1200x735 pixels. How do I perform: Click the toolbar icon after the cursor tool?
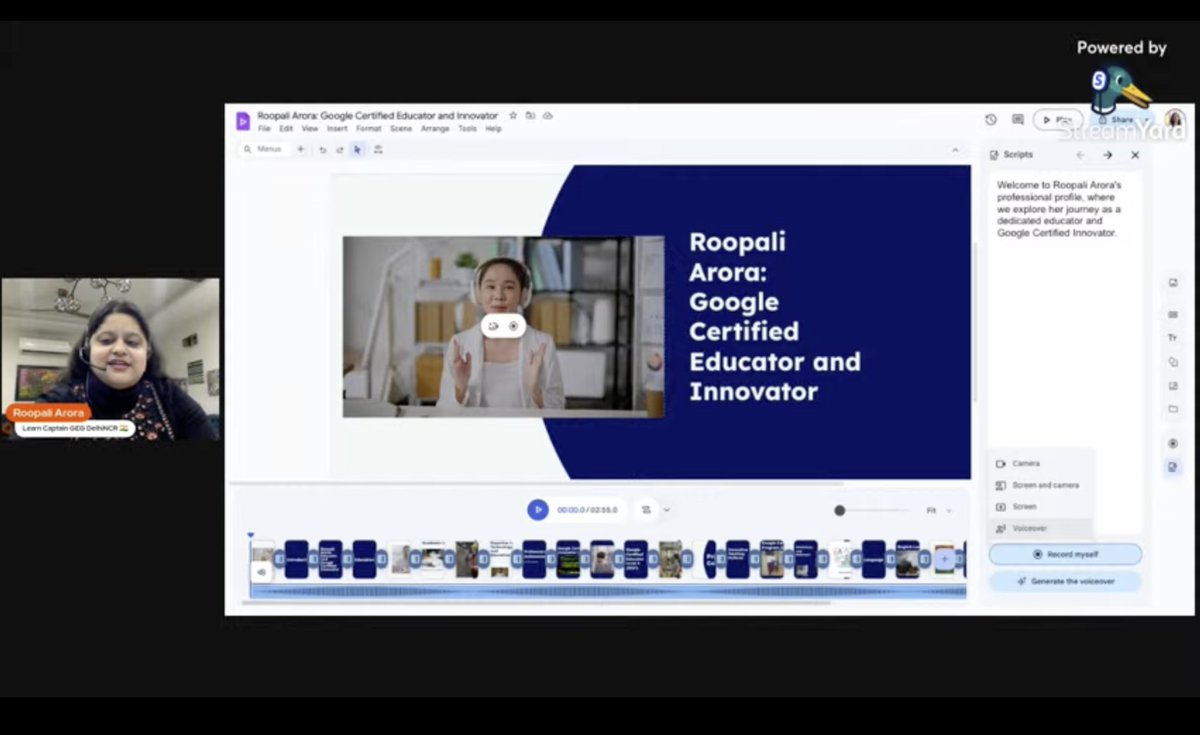[378, 149]
